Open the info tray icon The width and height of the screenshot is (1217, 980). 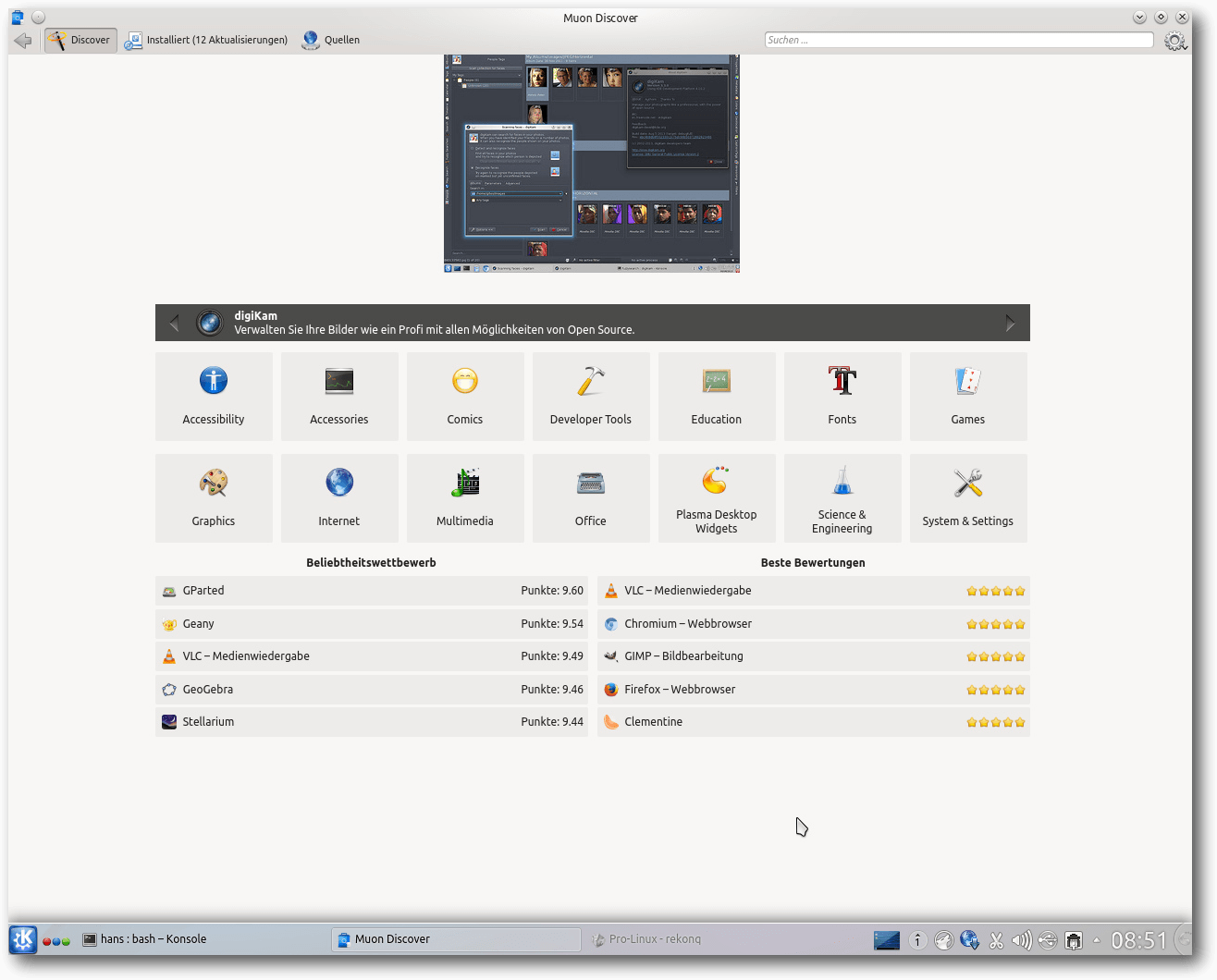point(917,940)
